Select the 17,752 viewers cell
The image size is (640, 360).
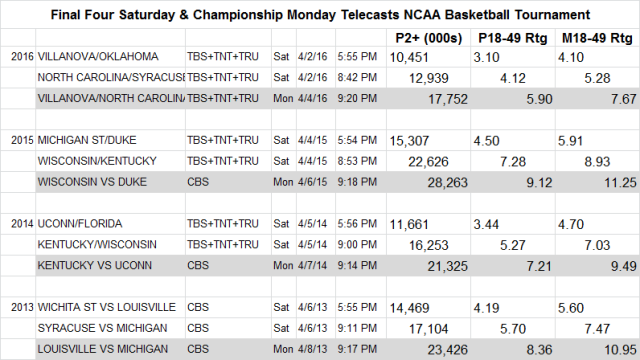429,99
